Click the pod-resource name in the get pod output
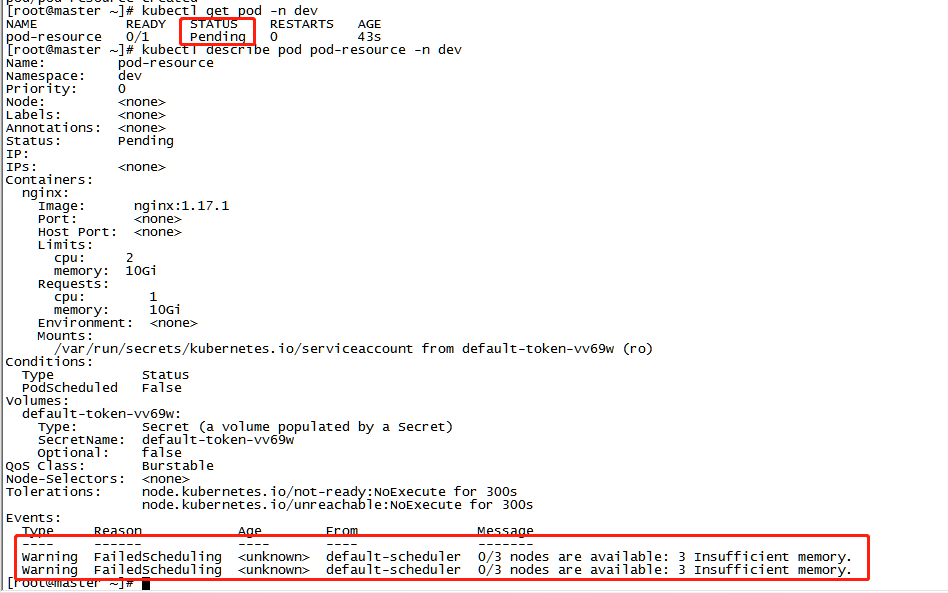 [x=54, y=37]
